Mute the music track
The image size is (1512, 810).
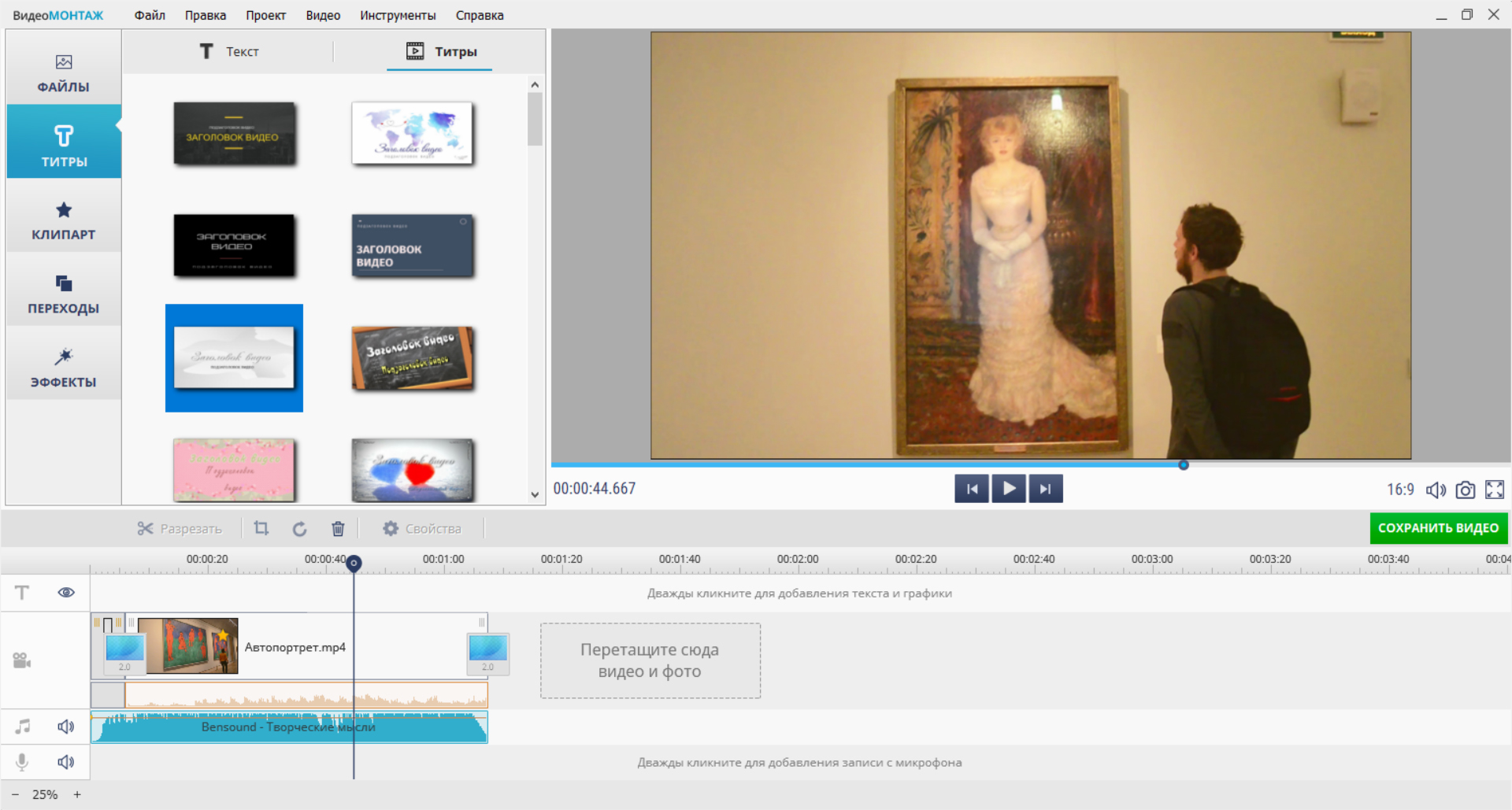pyautogui.click(x=66, y=727)
